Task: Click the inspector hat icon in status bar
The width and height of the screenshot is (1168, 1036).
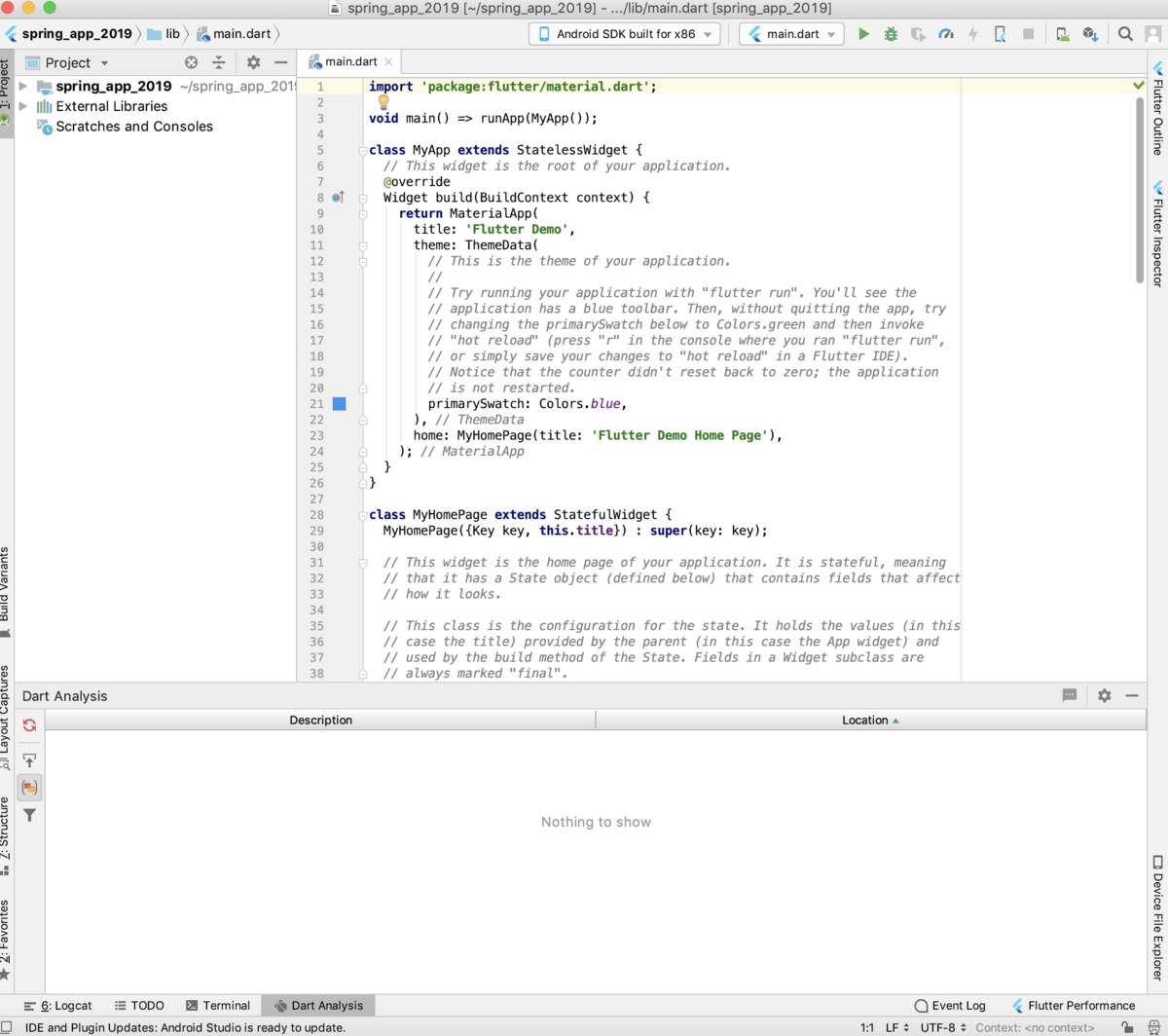Action: [1153, 1027]
